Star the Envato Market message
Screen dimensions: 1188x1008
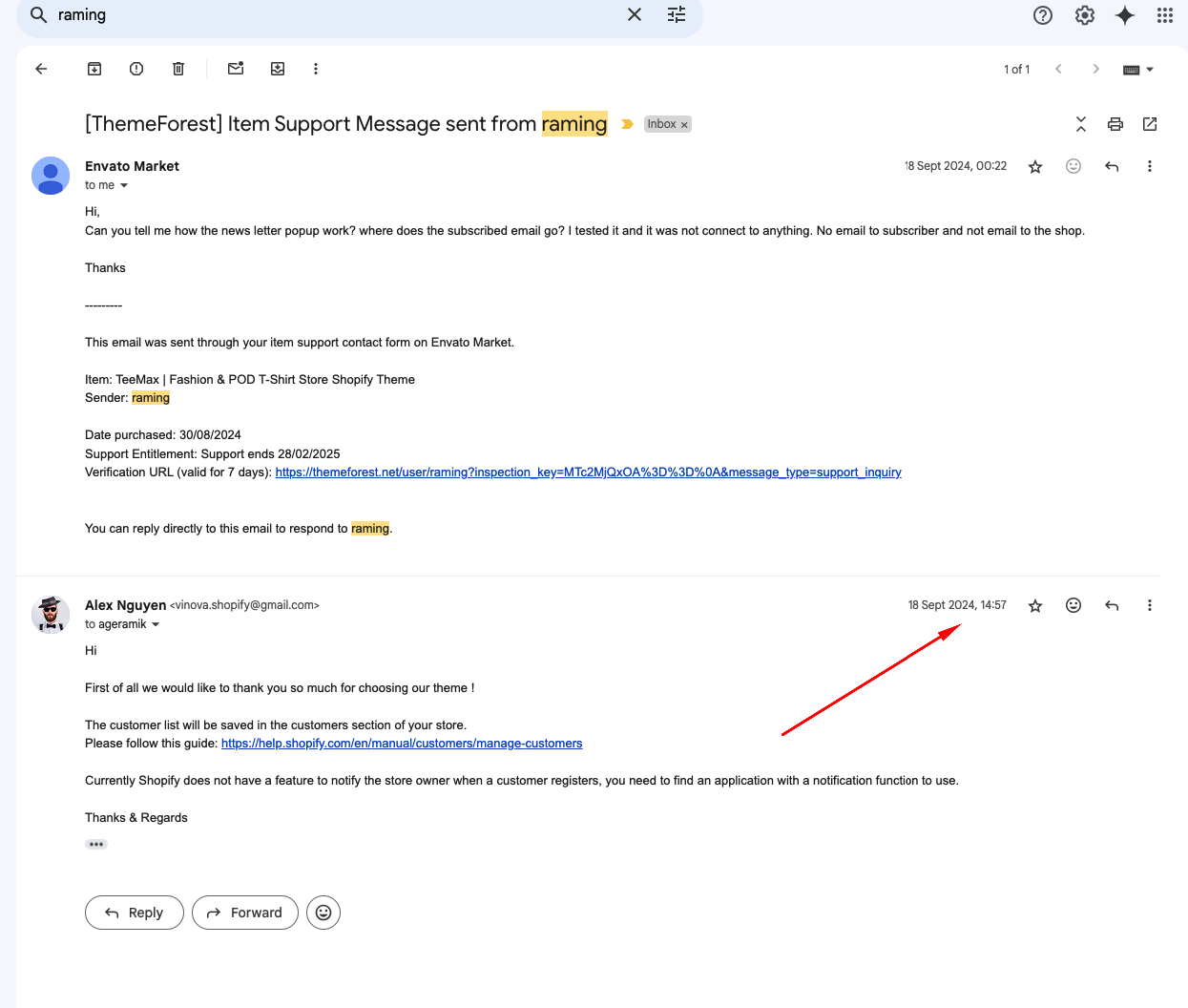[x=1035, y=166]
